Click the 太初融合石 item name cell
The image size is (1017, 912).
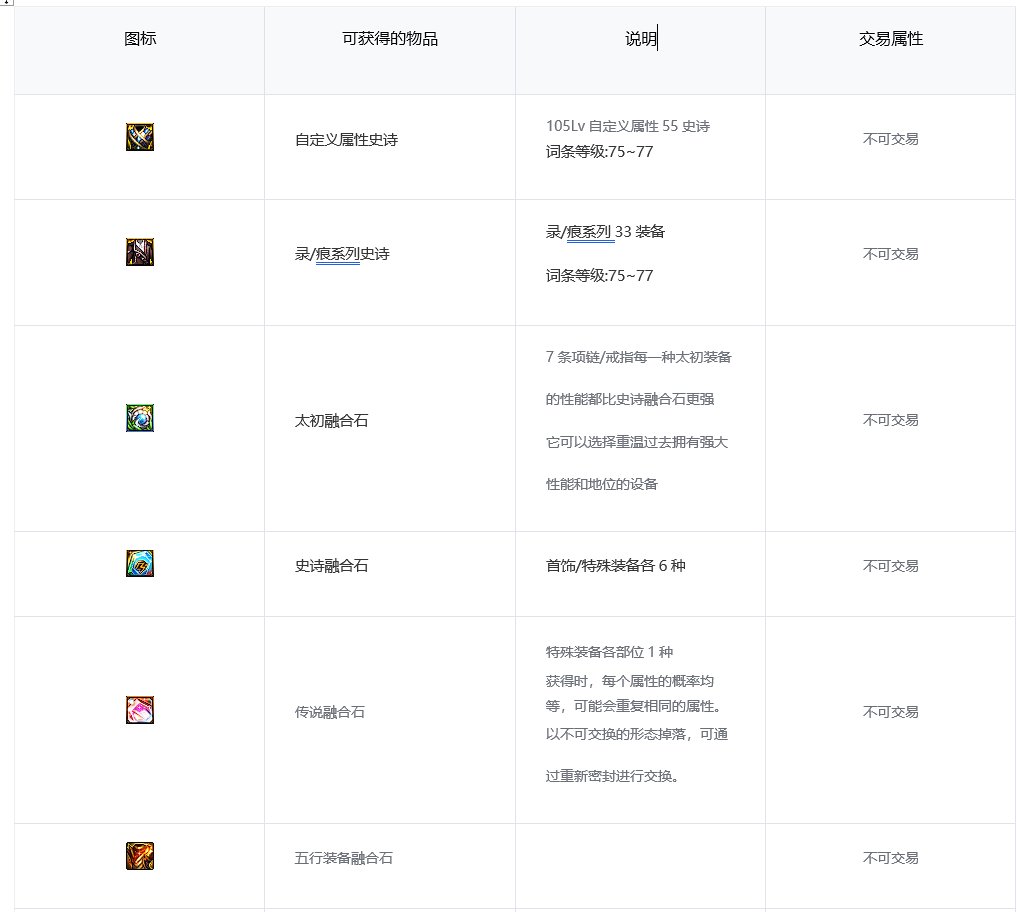390,428
